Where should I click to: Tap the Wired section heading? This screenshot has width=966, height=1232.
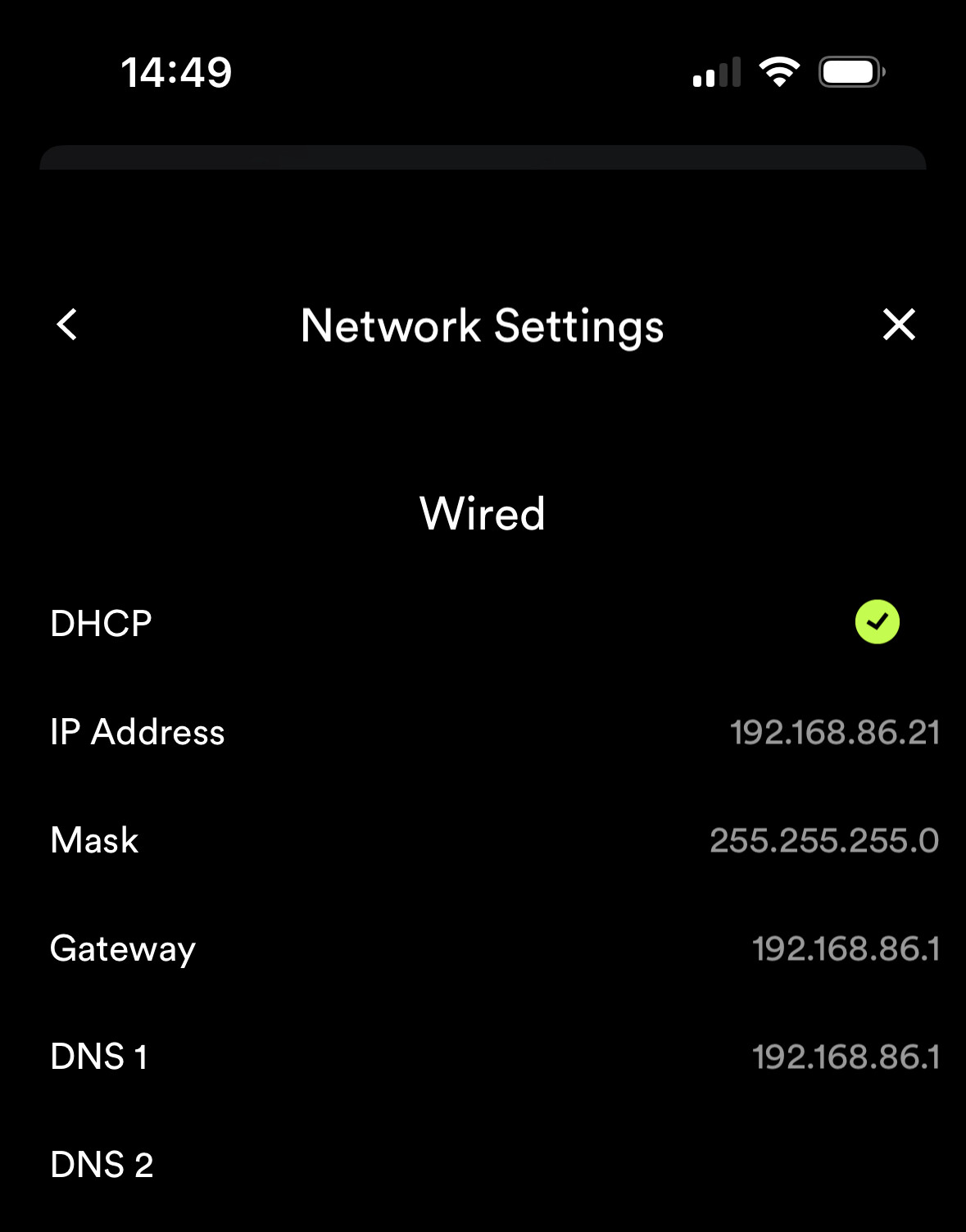[482, 514]
